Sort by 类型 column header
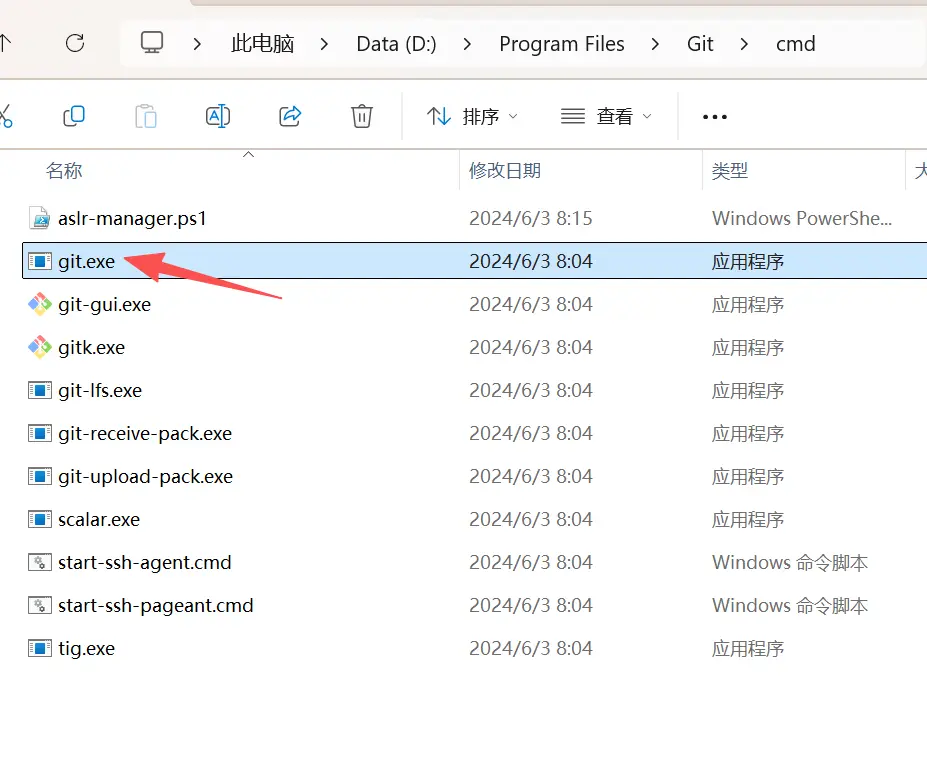 [730, 171]
